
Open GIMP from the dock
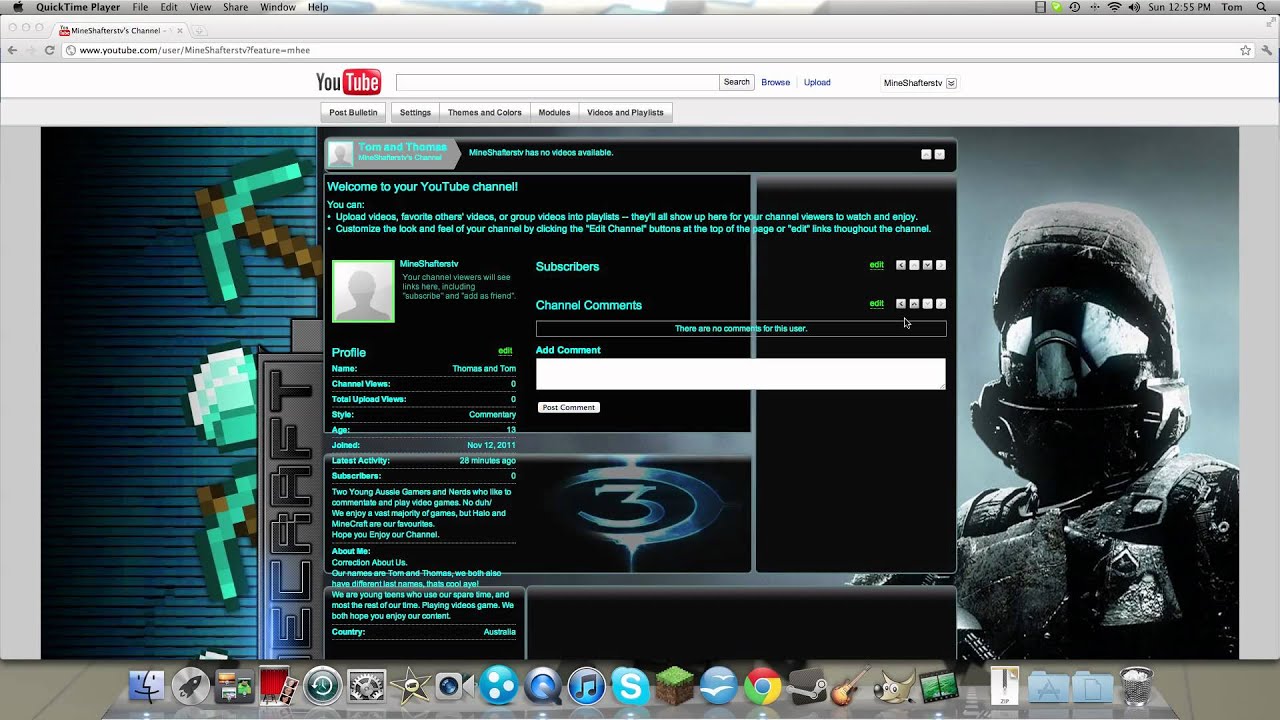point(894,686)
